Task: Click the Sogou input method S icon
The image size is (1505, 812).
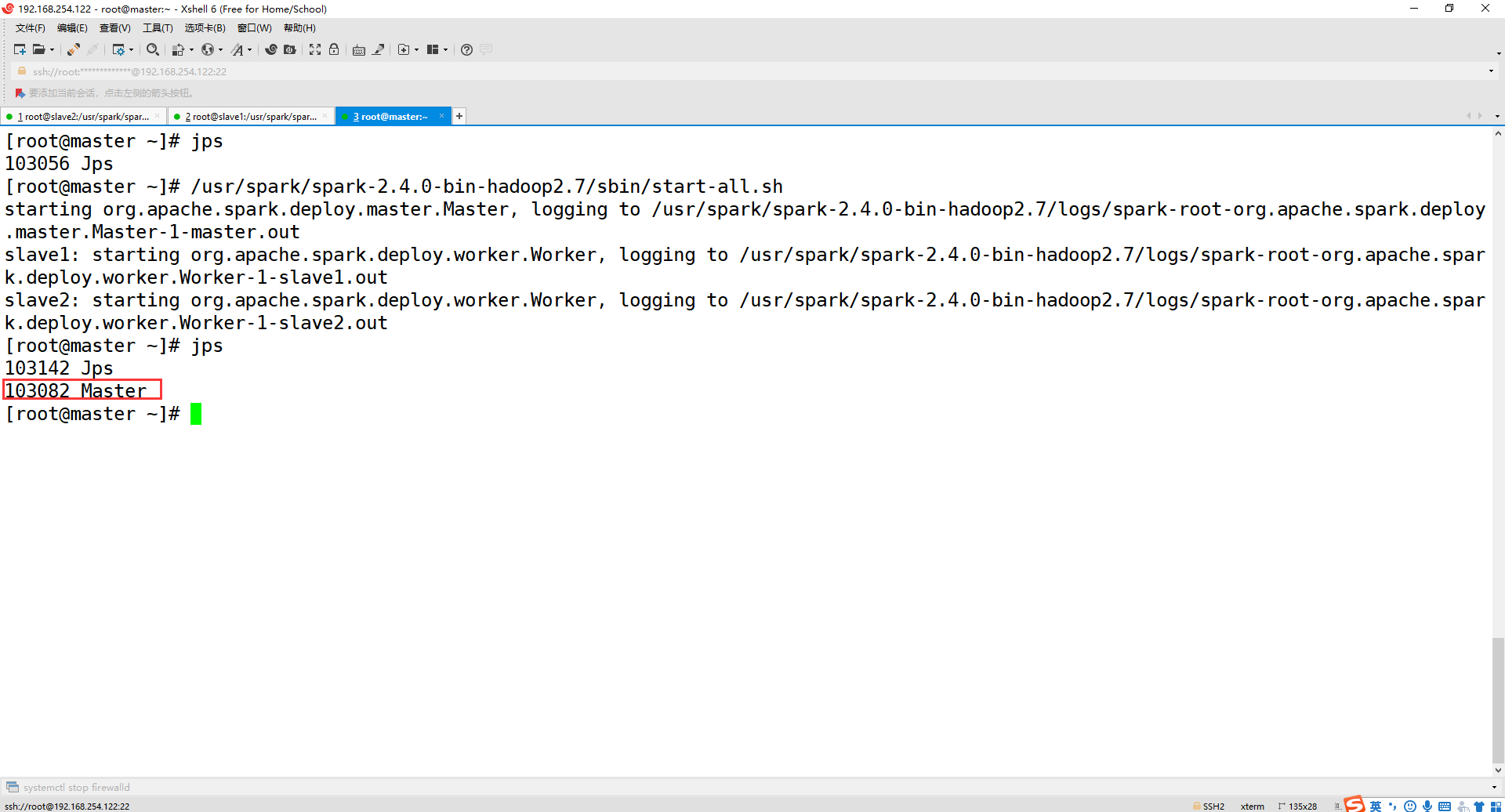Action: click(1354, 804)
